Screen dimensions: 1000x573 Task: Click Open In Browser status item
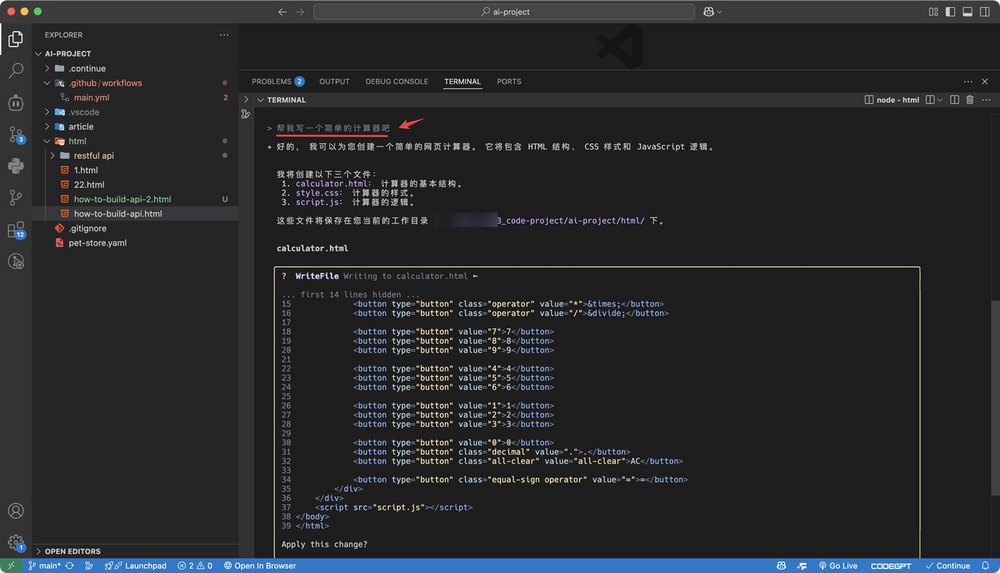pyautogui.click(x=260, y=566)
